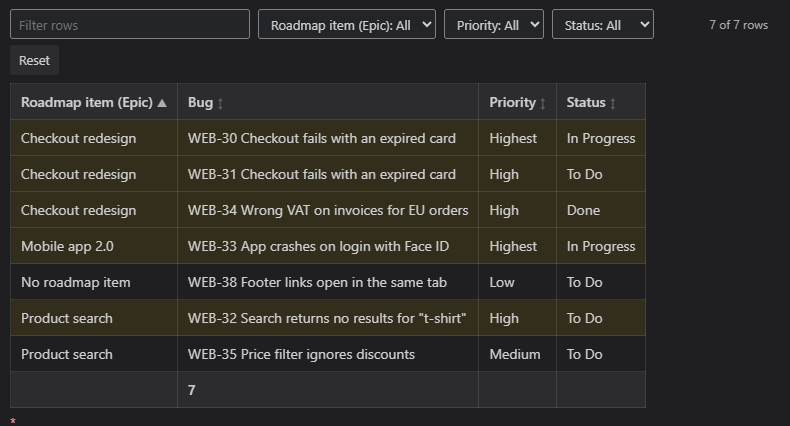Viewport: 790px width, 426px height.
Task: Open the Status: All dropdown
Action: point(603,24)
